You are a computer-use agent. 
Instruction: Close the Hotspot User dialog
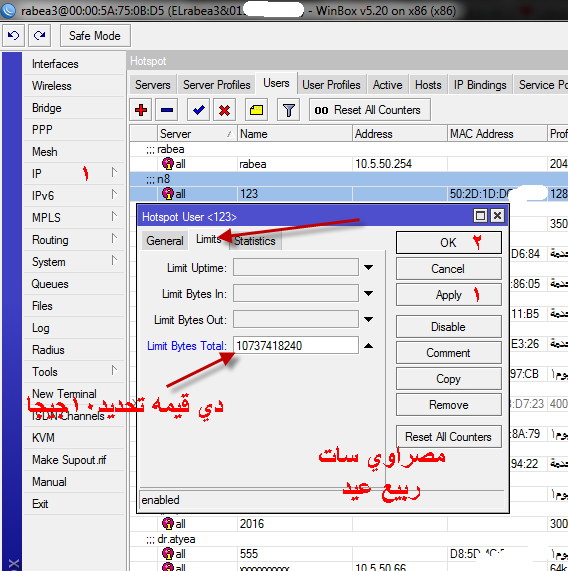coord(497,216)
